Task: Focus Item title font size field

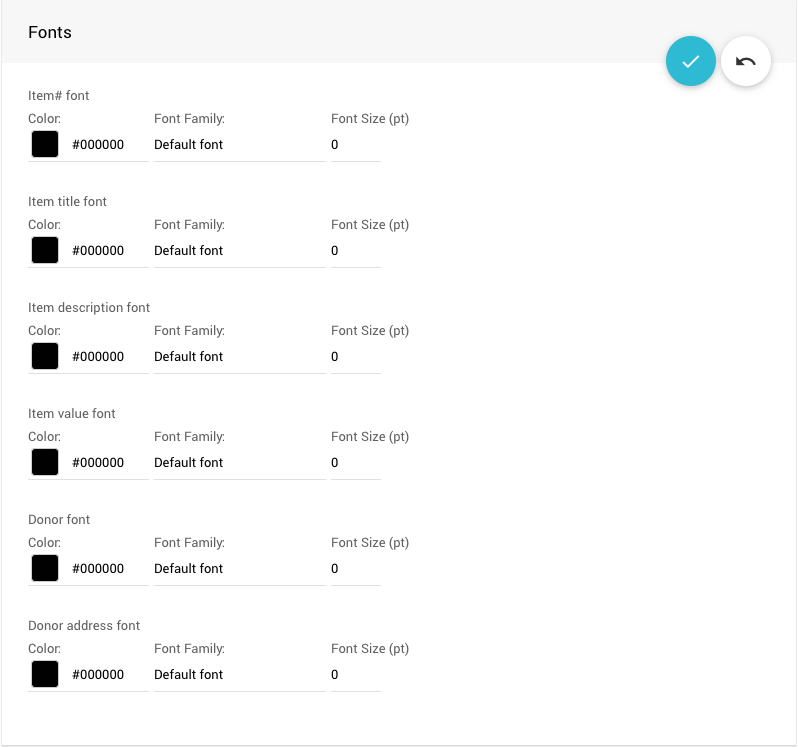Action: 355,251
